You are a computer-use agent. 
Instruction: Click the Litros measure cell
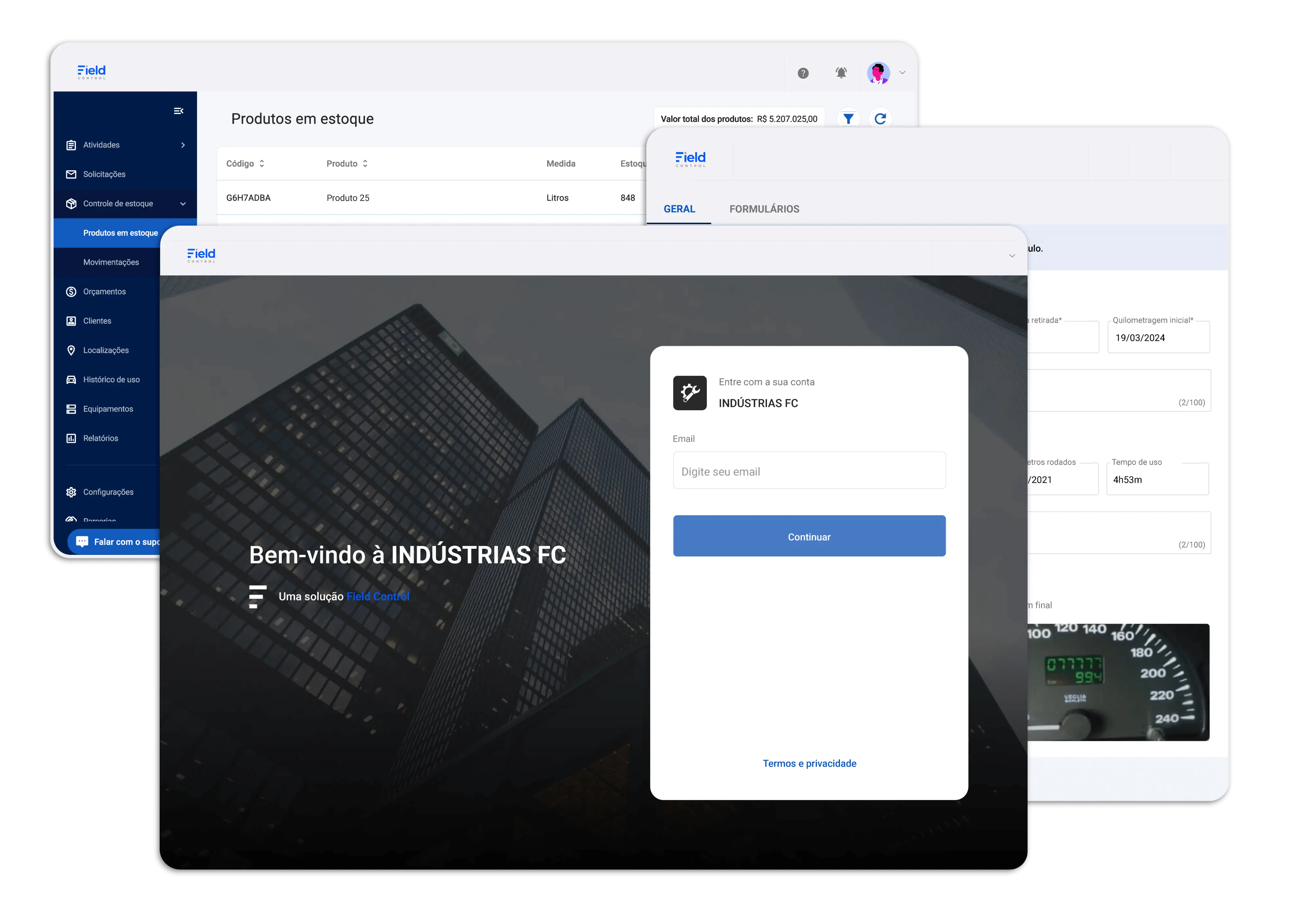point(557,198)
